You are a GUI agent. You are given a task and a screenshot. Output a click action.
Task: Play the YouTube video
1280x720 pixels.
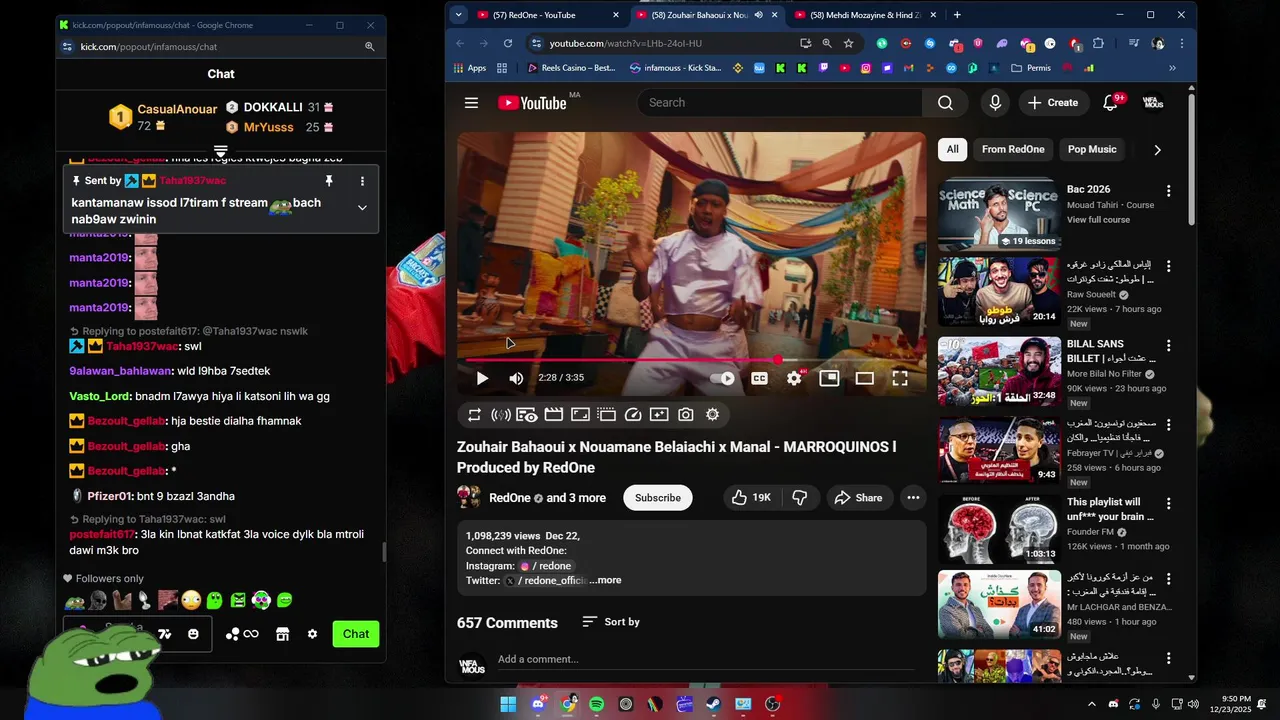pos(482,378)
